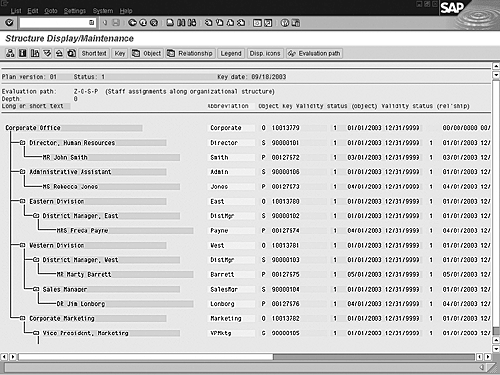This screenshot has height=375, width=500.
Task: Collapse the command field arrow icon
Action: [105, 23]
